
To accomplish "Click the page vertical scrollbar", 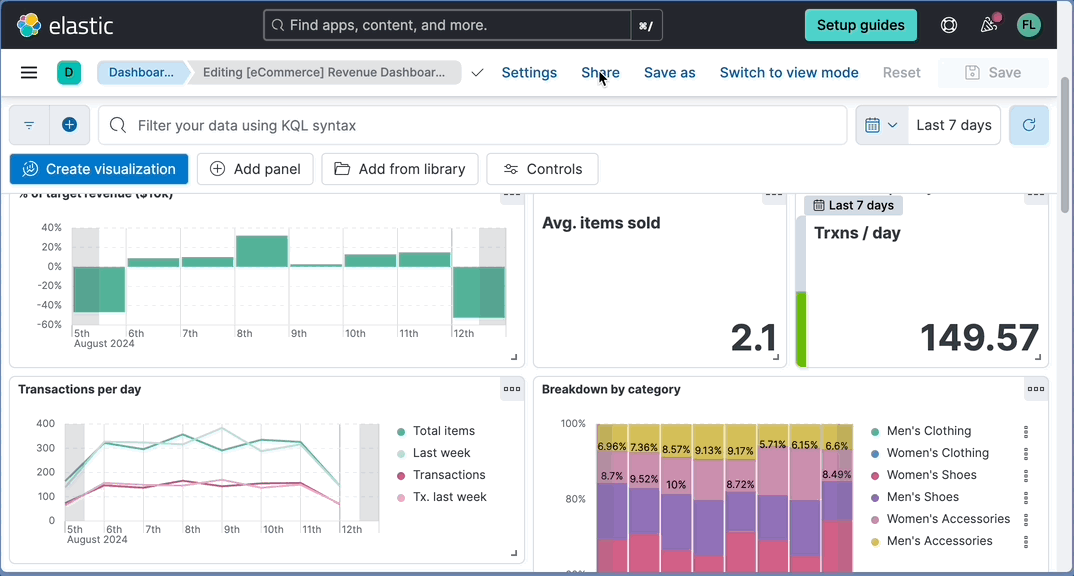I will pyautogui.click(x=1064, y=145).
